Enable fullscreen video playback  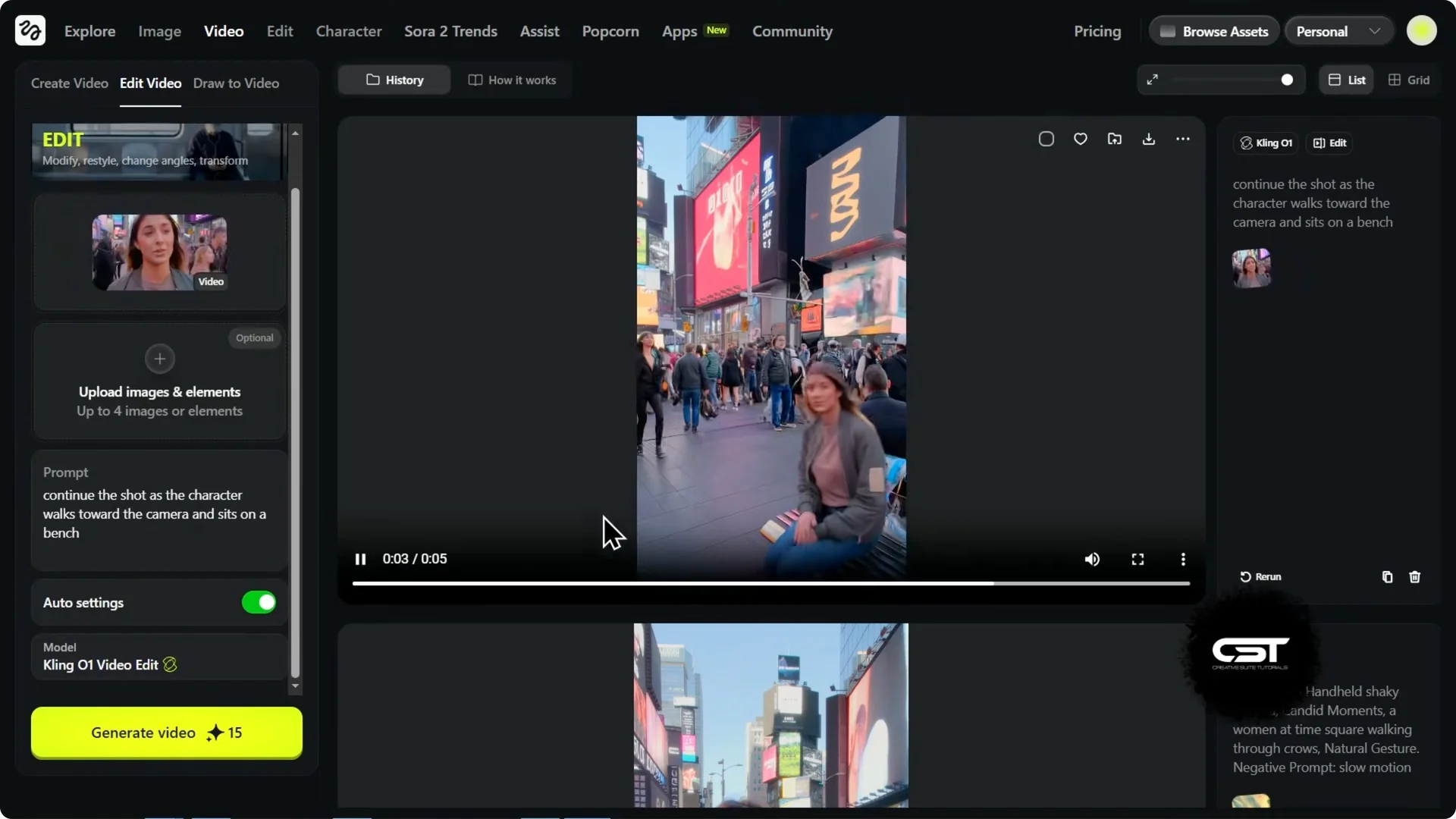(x=1137, y=559)
